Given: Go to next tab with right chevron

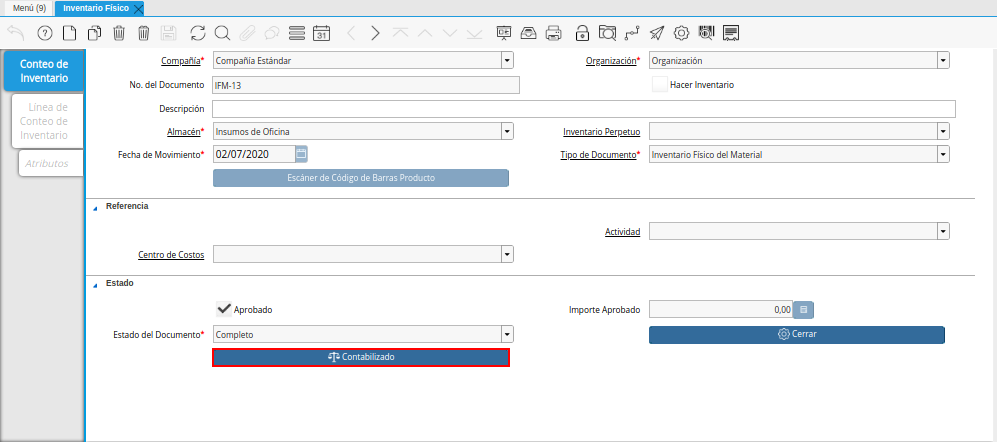Looking at the screenshot, I should [375, 33].
